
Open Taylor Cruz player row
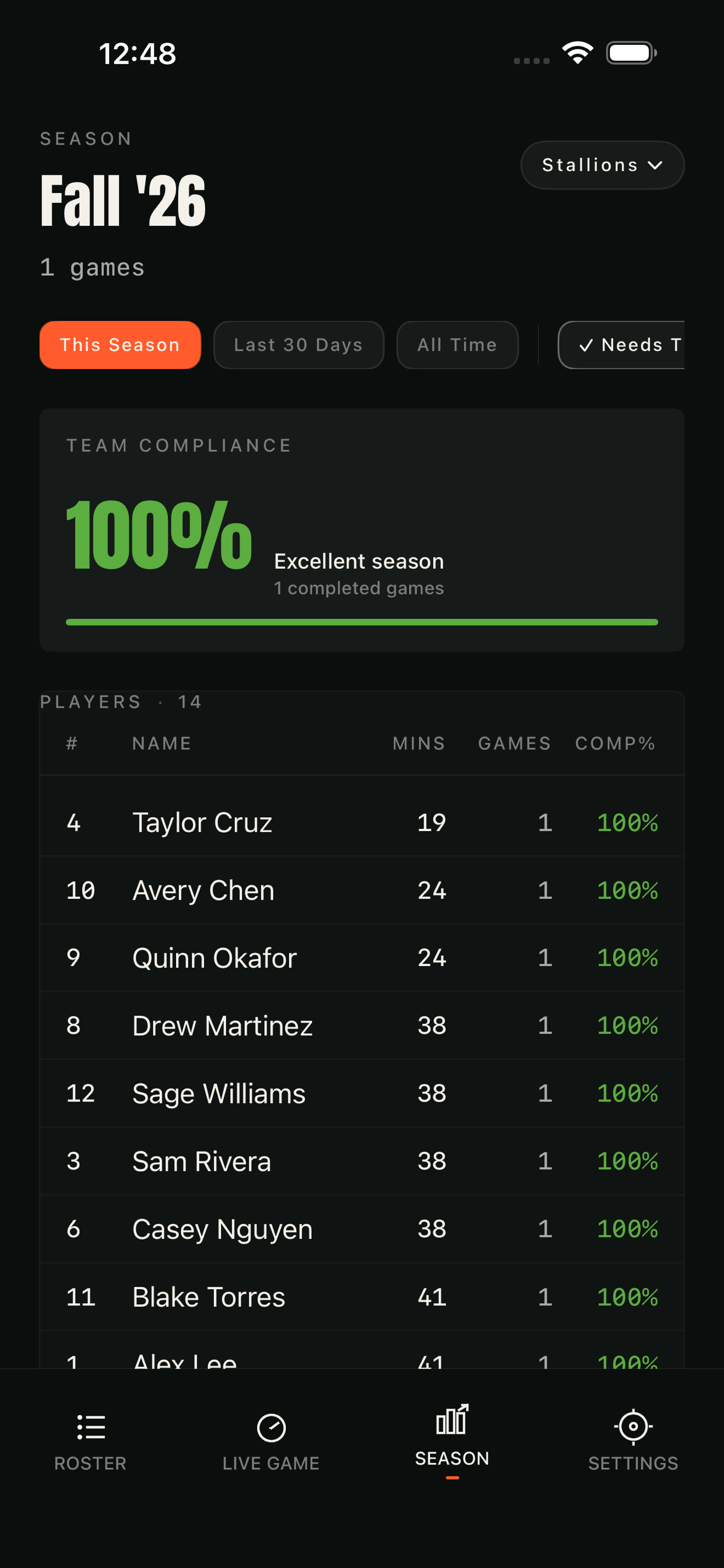[362, 822]
